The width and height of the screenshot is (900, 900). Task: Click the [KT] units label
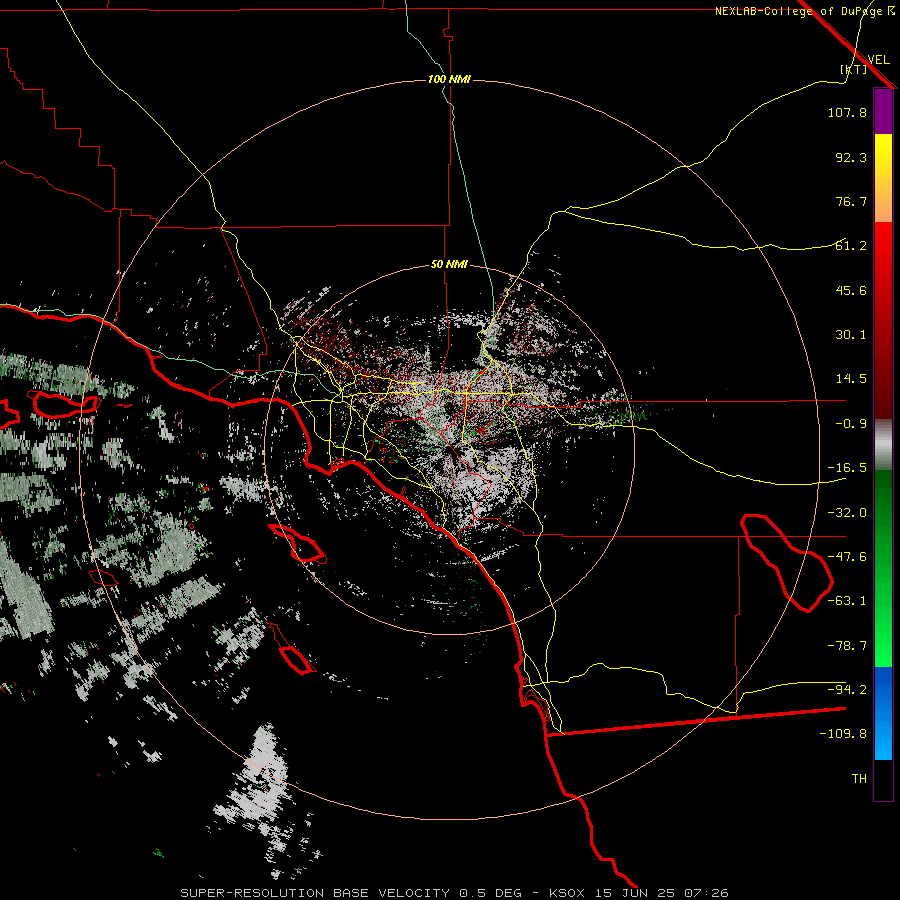pos(854,69)
